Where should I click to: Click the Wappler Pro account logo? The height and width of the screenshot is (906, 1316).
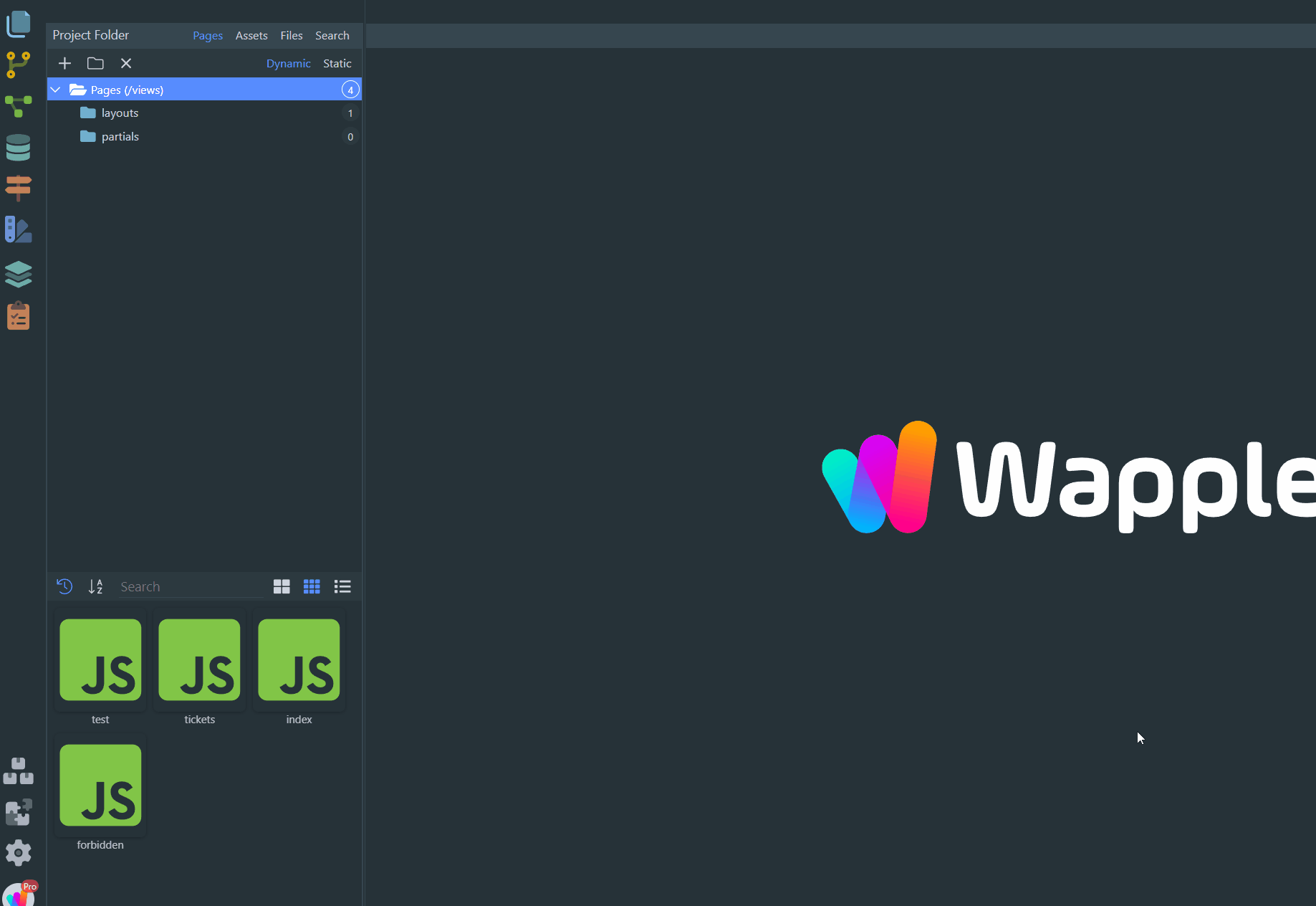[19, 894]
